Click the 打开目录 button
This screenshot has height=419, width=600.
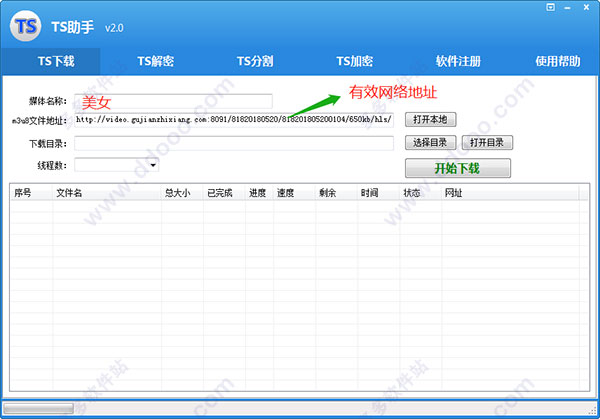click(487, 143)
